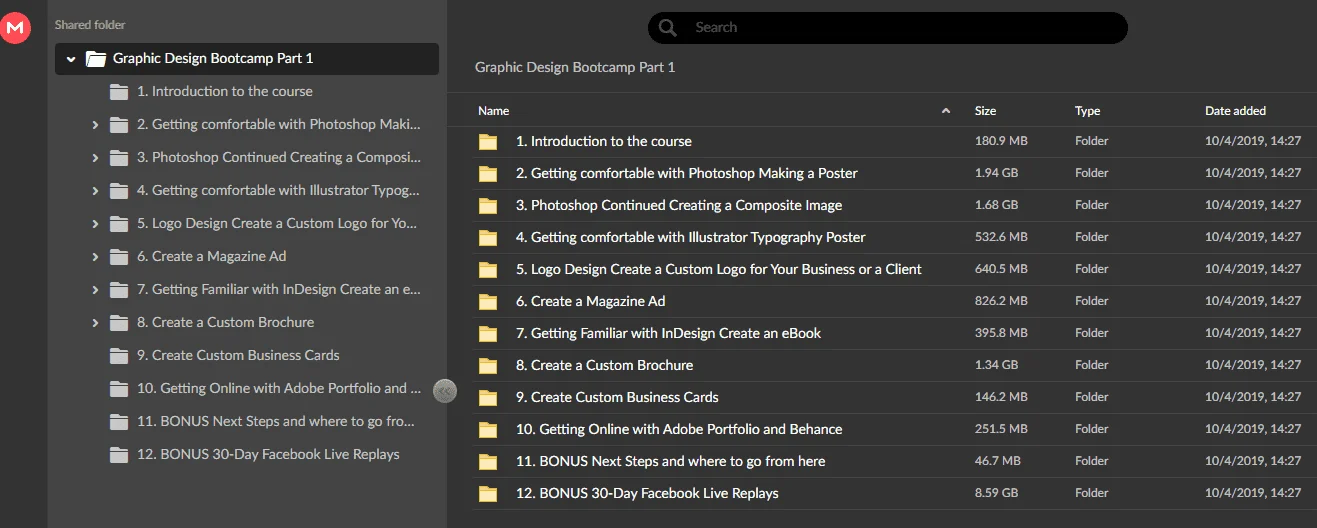This screenshot has width=1317, height=528.
Task: Expand tree folder 4. Getting comfortable with Illustrator
Action: tap(95, 191)
